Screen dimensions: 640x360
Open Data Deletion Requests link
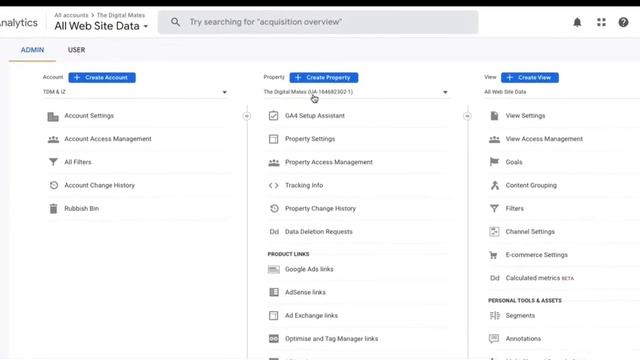pyautogui.click(x=318, y=232)
